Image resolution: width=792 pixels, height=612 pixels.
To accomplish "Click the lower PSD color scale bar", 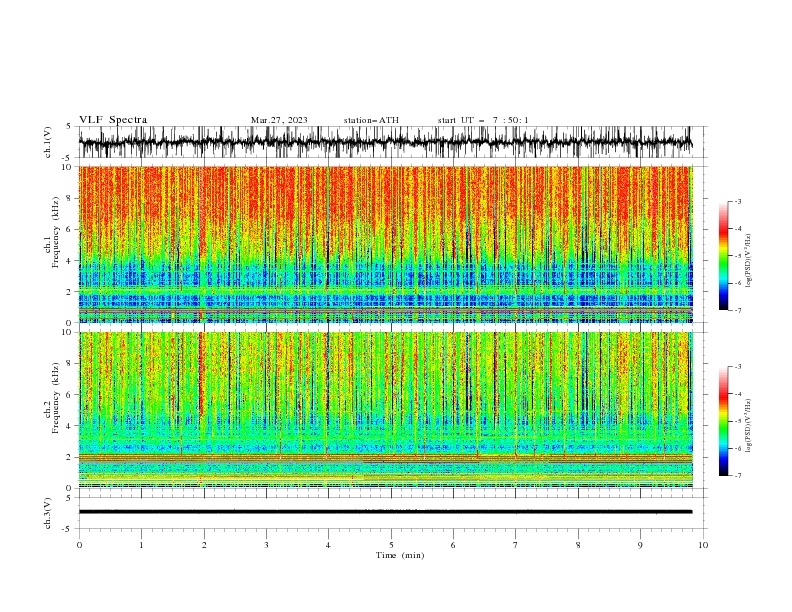I will (x=723, y=421).
